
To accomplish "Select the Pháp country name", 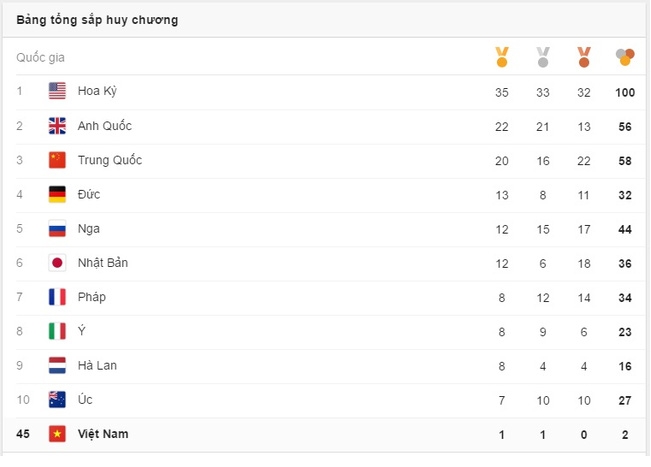I will [92, 297].
